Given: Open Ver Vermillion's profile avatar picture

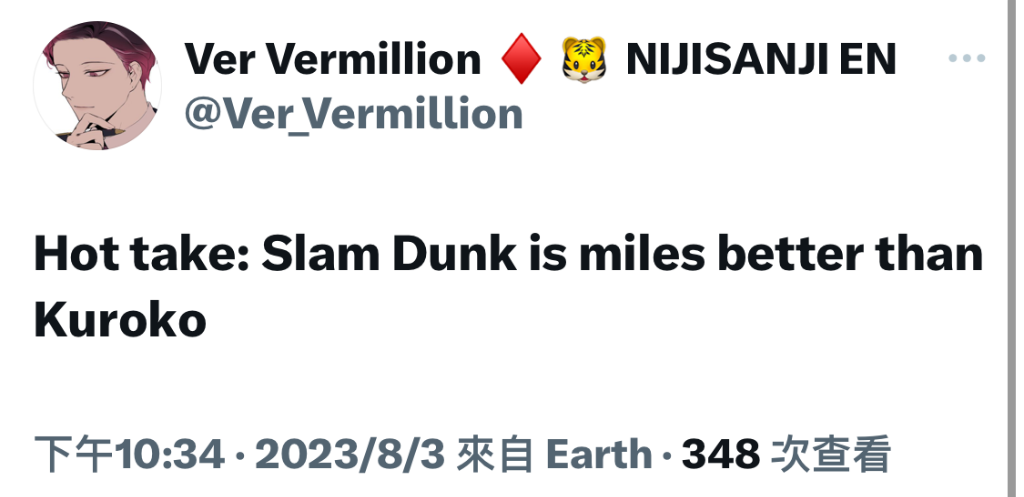Looking at the screenshot, I should (x=97, y=85).
